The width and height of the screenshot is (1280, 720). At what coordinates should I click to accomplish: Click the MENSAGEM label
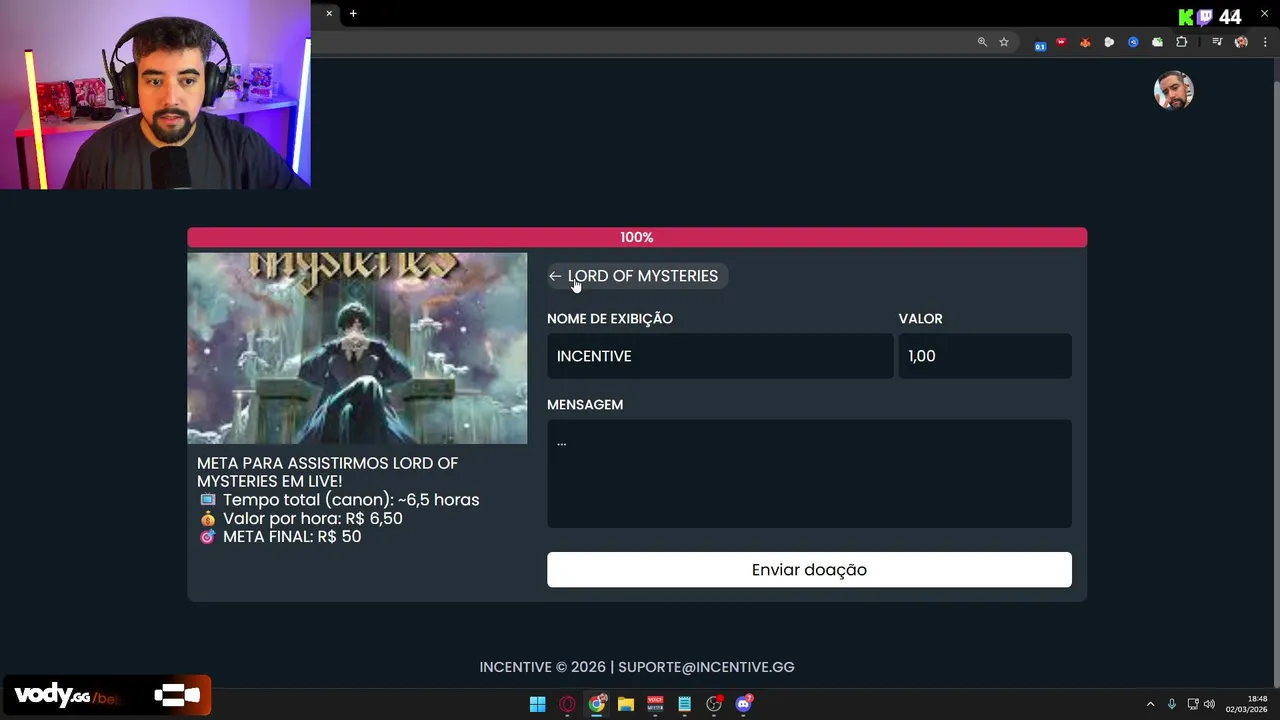coord(585,405)
